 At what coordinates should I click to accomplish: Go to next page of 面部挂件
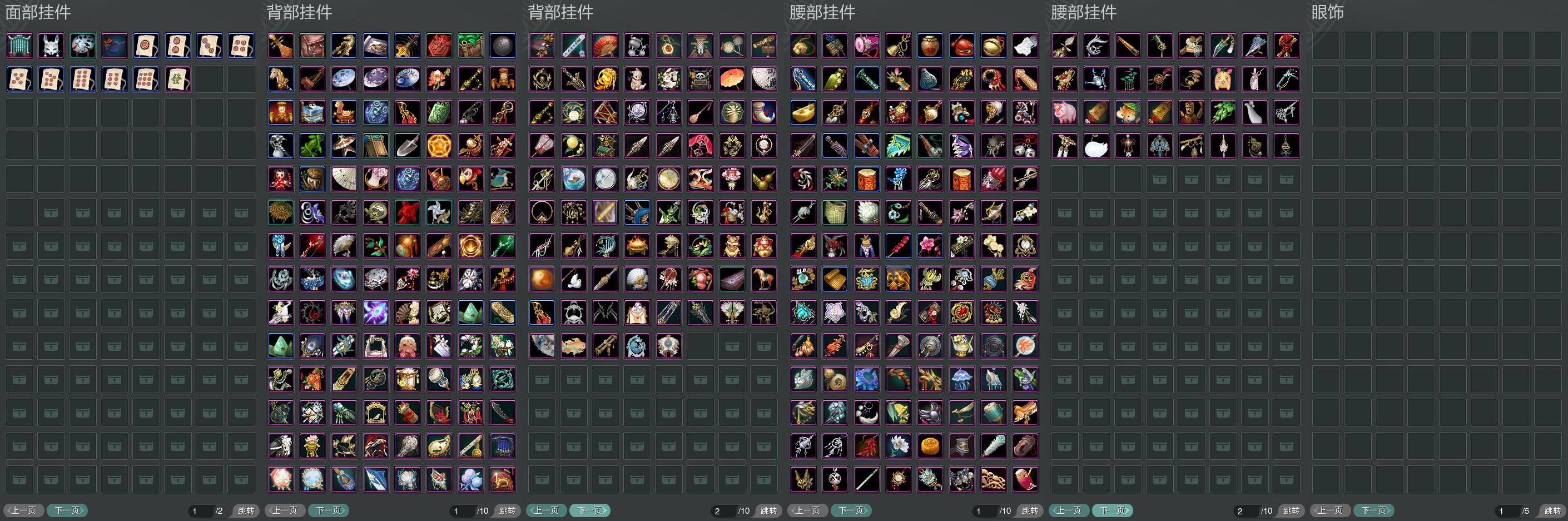click(68, 510)
